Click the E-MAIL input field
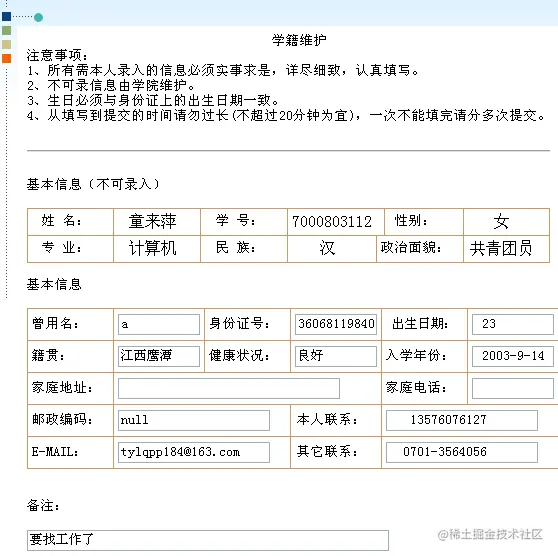 tap(194, 452)
